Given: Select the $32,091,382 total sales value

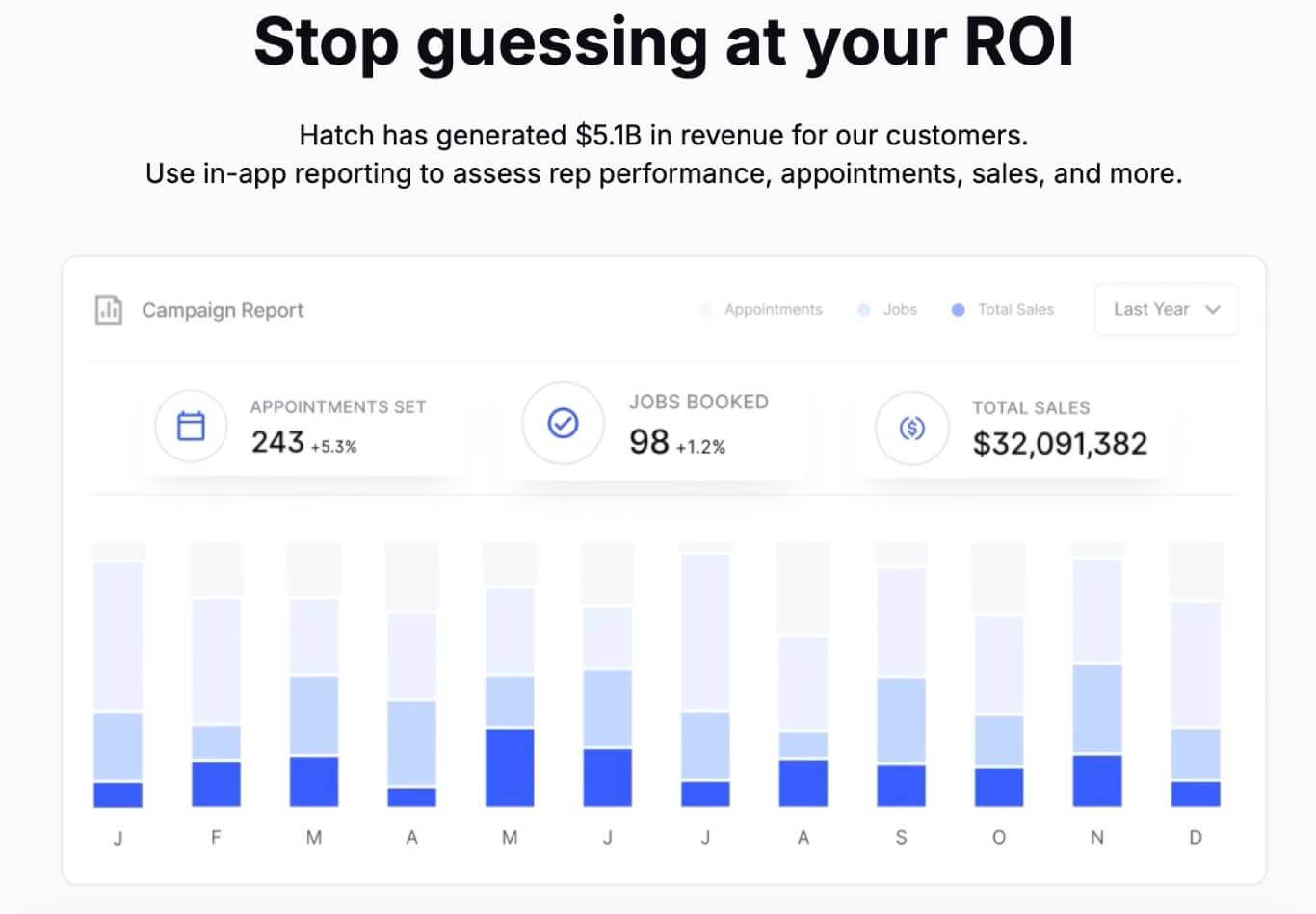Looking at the screenshot, I should [1060, 443].
